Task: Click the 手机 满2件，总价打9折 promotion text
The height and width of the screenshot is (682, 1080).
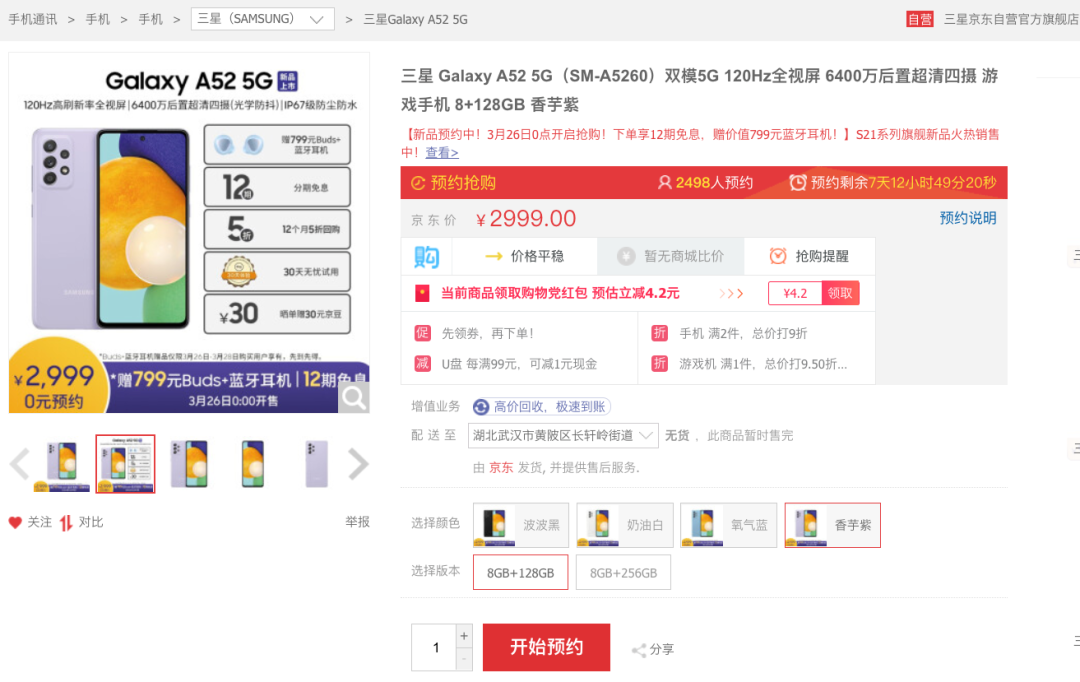Action: 743,333
